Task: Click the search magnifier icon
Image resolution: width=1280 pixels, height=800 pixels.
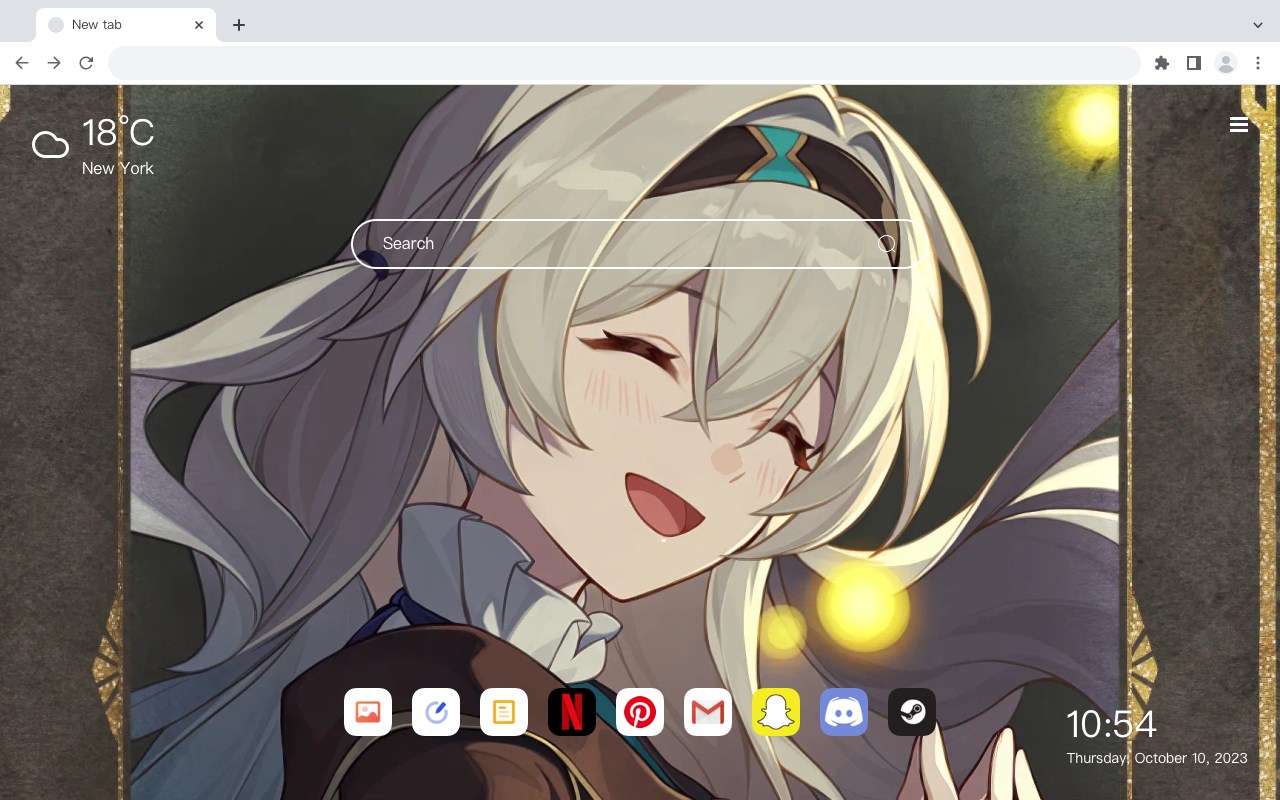Action: click(886, 243)
